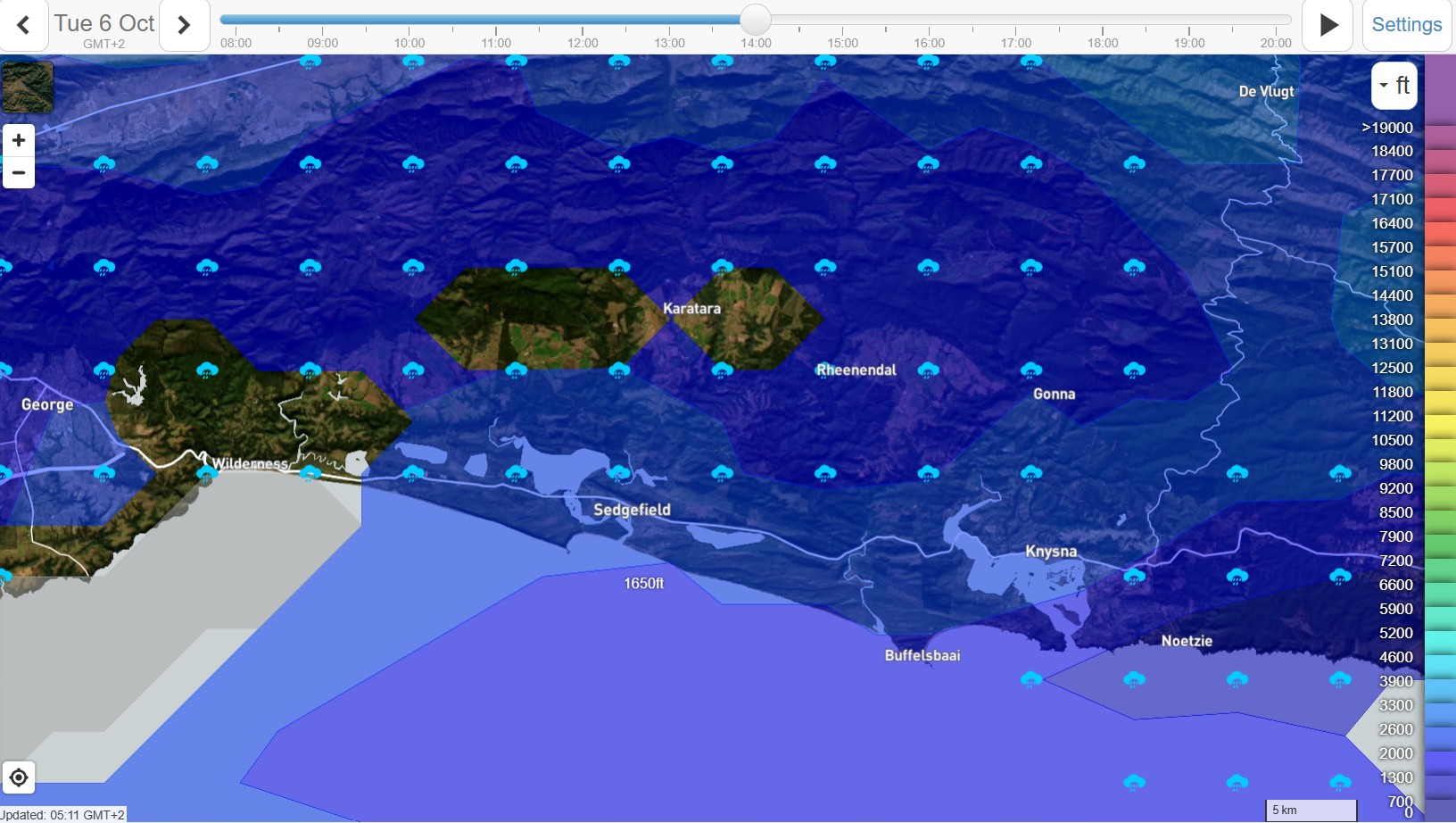Jump timeline to 11:00

[x=496, y=42]
